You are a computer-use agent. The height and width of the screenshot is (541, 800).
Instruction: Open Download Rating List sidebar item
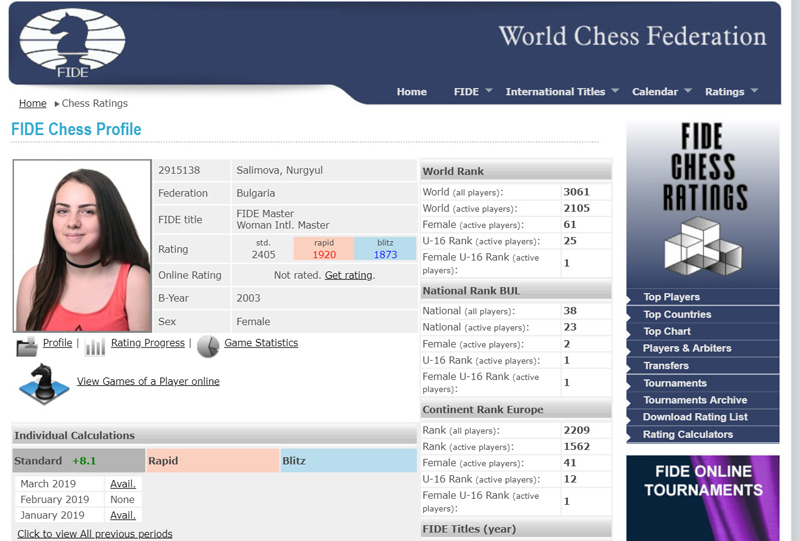pyautogui.click(x=695, y=417)
